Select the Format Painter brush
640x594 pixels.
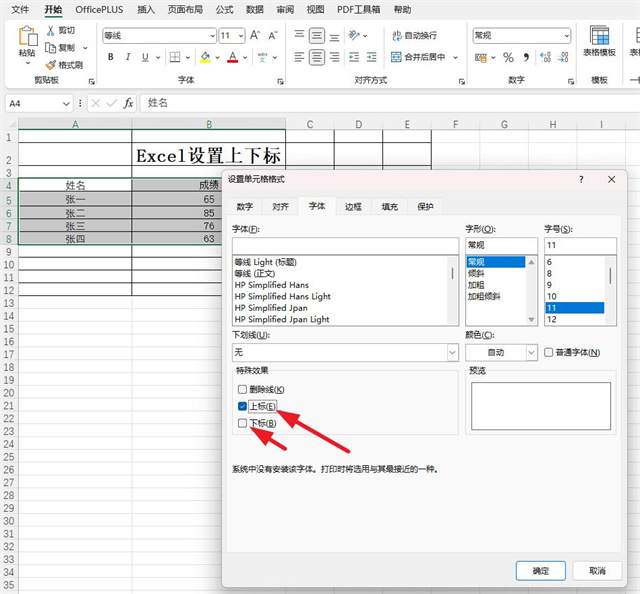pos(51,65)
